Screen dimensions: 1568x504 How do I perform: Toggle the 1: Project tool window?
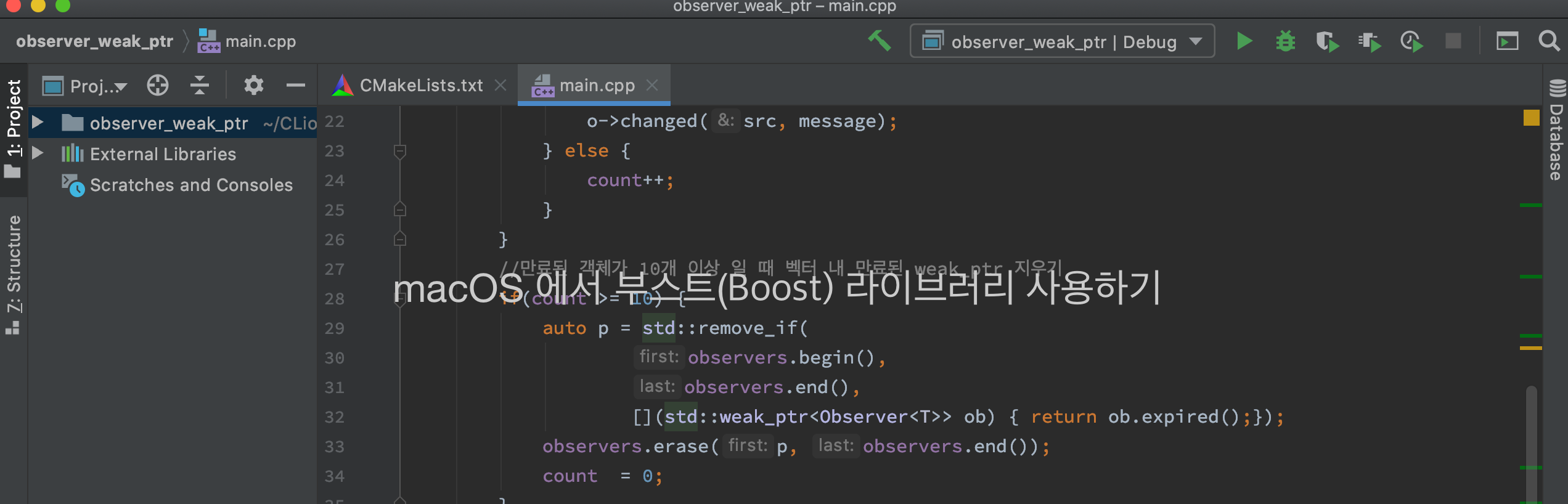click(13, 129)
